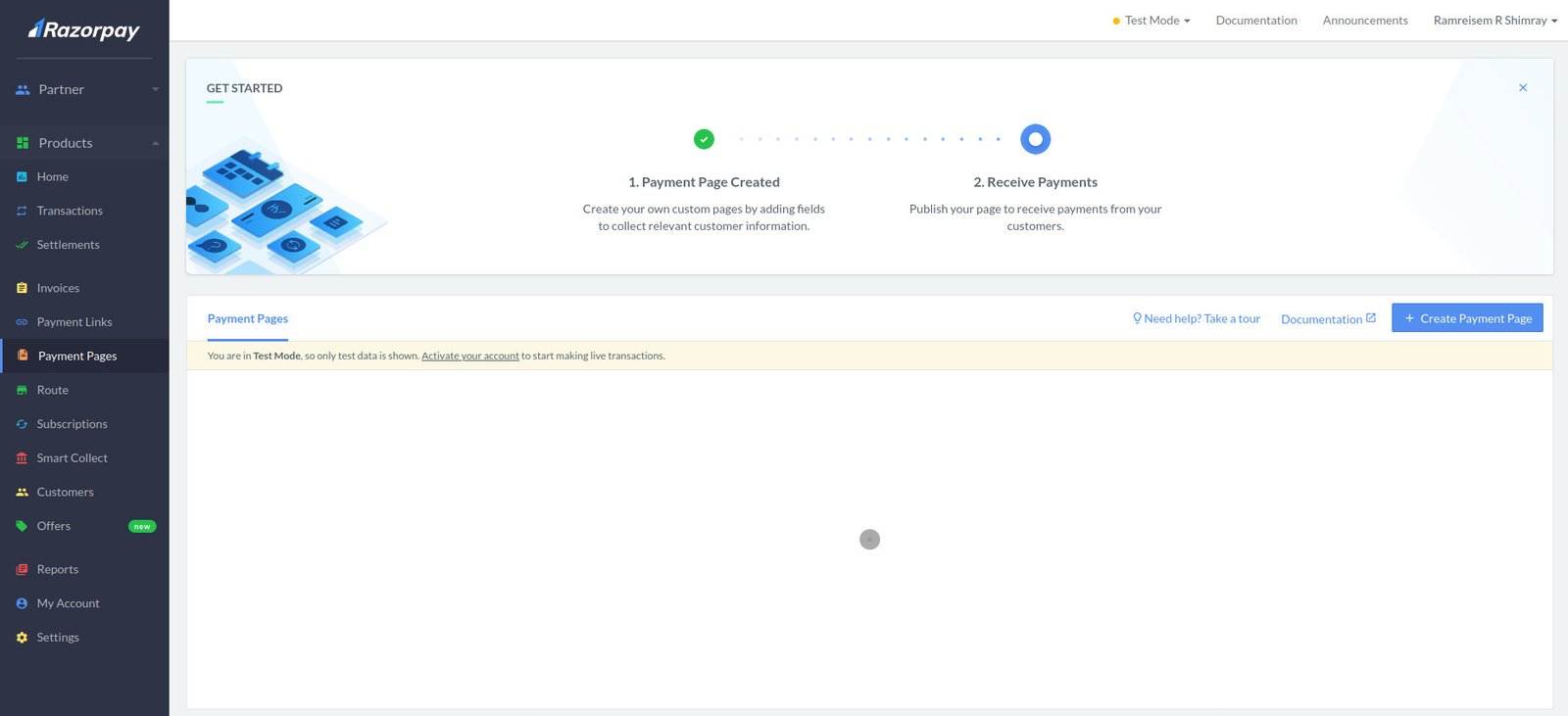Click the GET STARTED heading

tap(244, 88)
